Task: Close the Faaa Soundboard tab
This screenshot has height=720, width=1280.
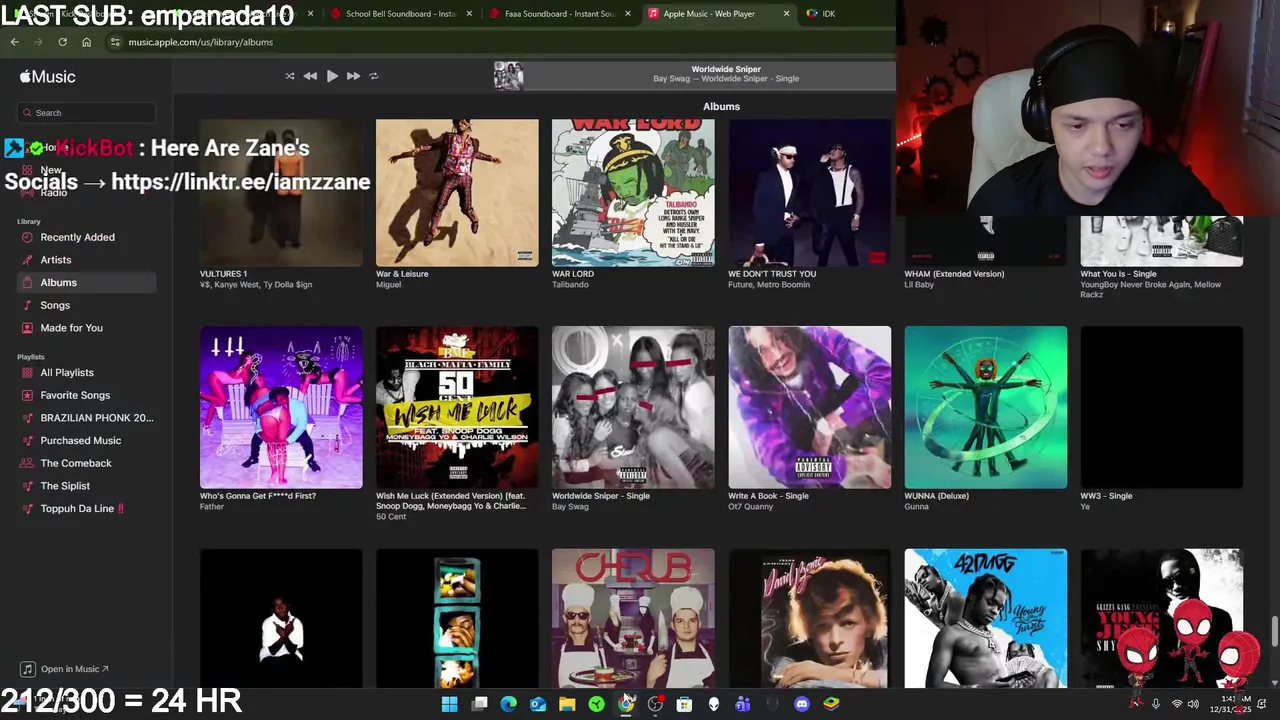Action: tap(628, 14)
